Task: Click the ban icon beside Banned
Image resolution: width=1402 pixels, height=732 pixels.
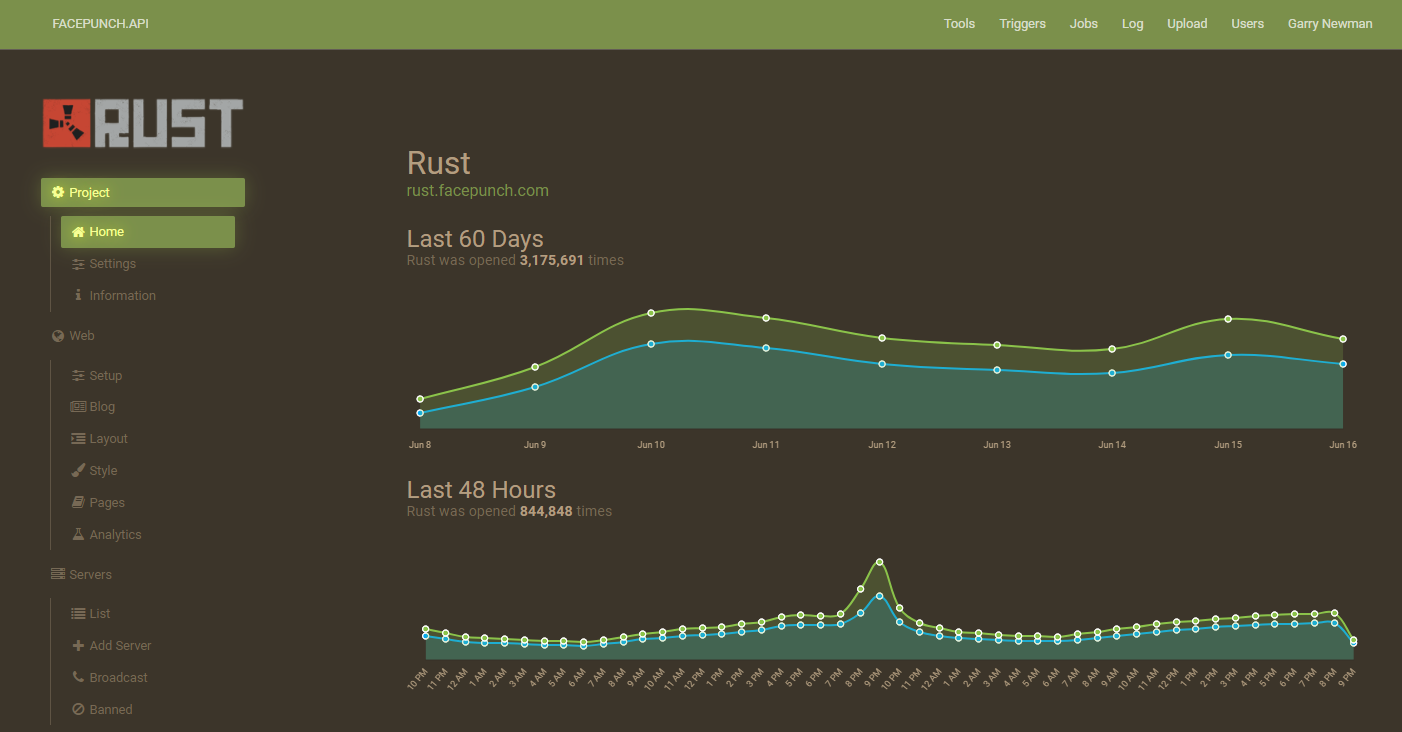Action: (x=79, y=709)
